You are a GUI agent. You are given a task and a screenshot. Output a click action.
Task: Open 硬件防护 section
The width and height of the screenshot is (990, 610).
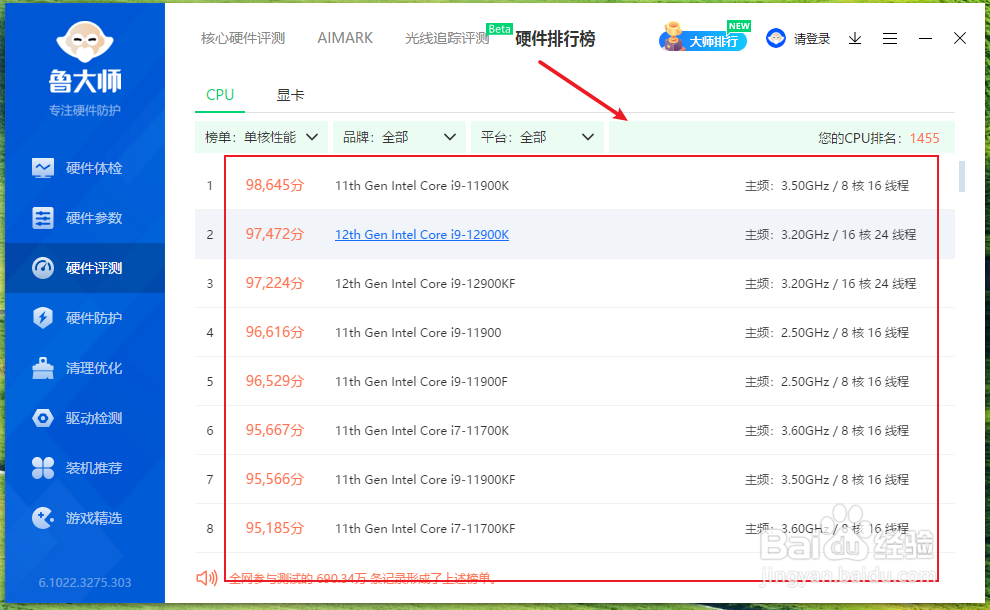(85, 318)
